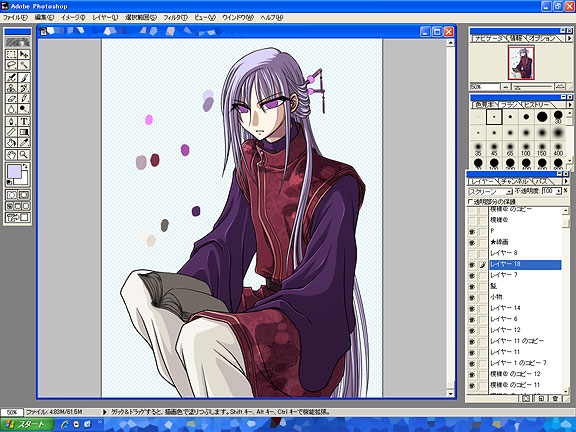This screenshot has height=432, width=576.
Task: Select the Paint Bucket tool
Action: (11, 142)
